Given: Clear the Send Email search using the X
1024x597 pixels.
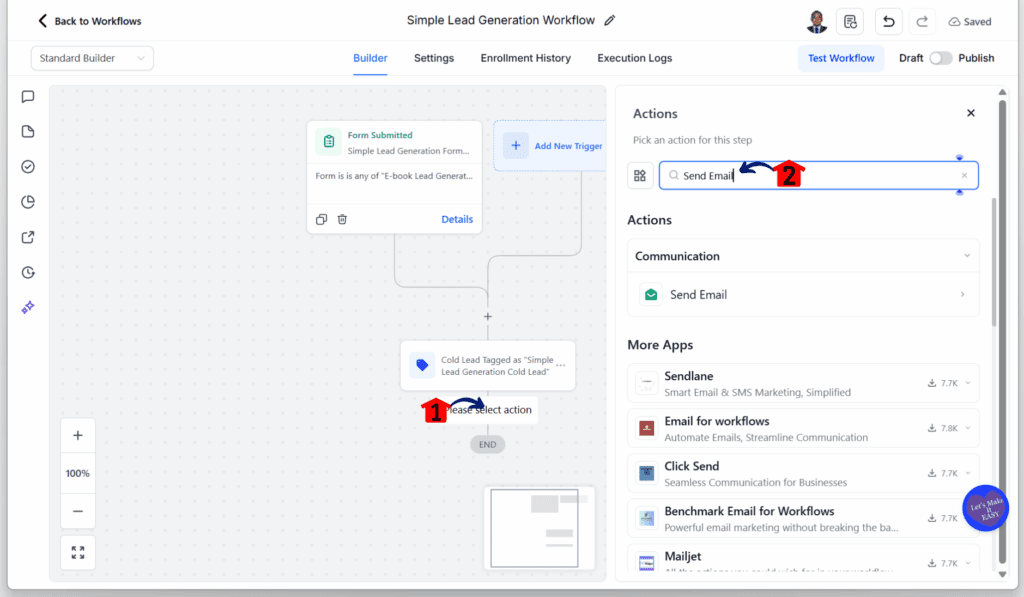Looking at the screenshot, I should (x=963, y=174).
